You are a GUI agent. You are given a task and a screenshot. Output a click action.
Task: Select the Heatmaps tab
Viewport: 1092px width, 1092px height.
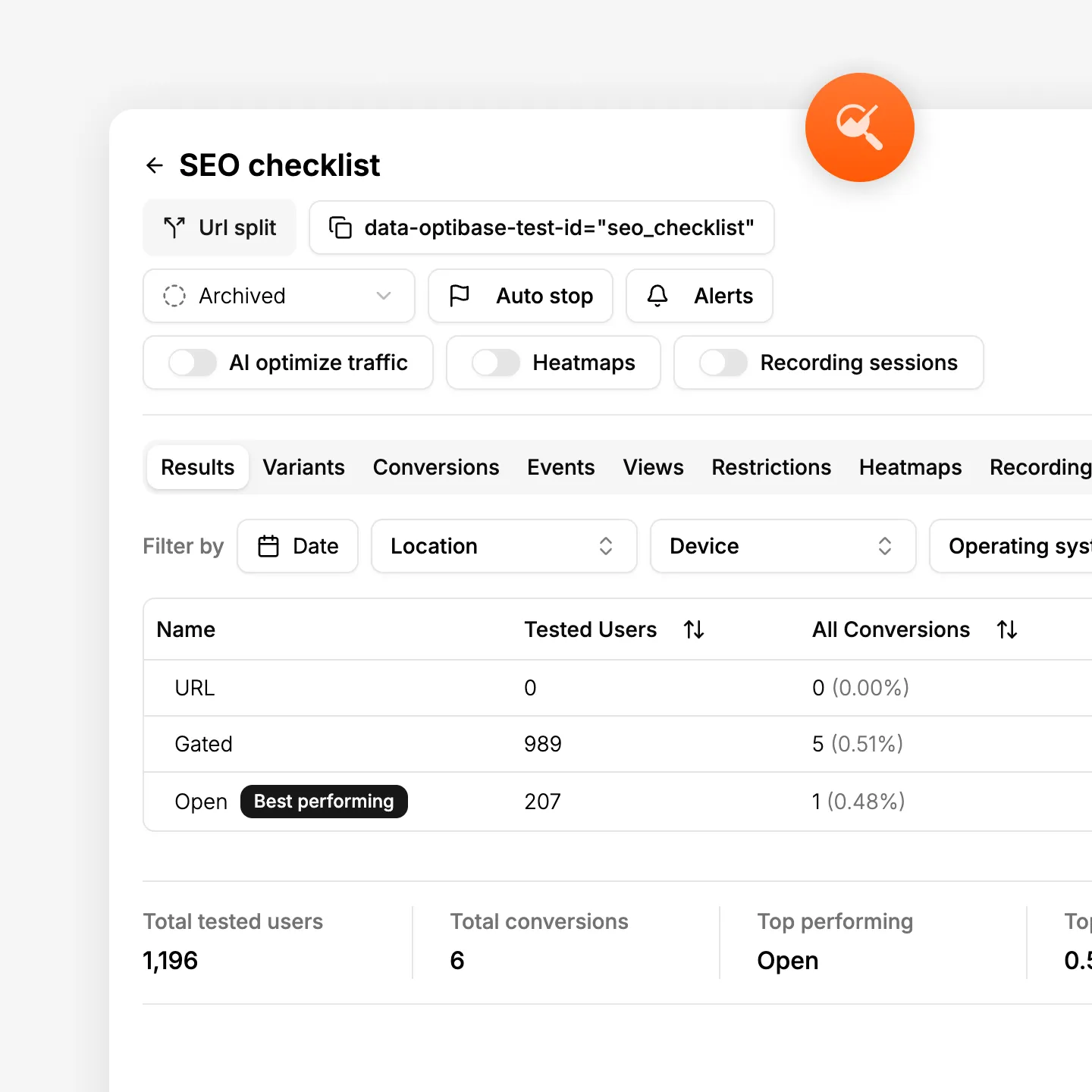pos(911,467)
